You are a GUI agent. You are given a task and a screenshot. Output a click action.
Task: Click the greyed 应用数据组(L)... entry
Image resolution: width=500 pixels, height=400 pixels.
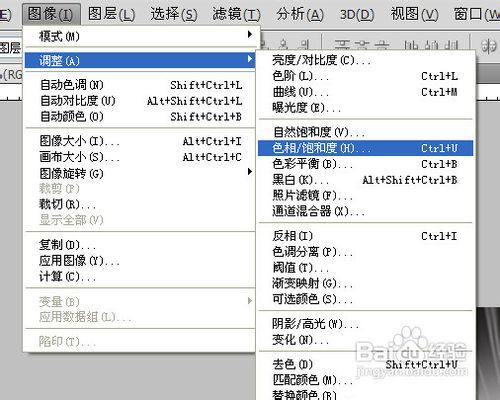[140, 317]
